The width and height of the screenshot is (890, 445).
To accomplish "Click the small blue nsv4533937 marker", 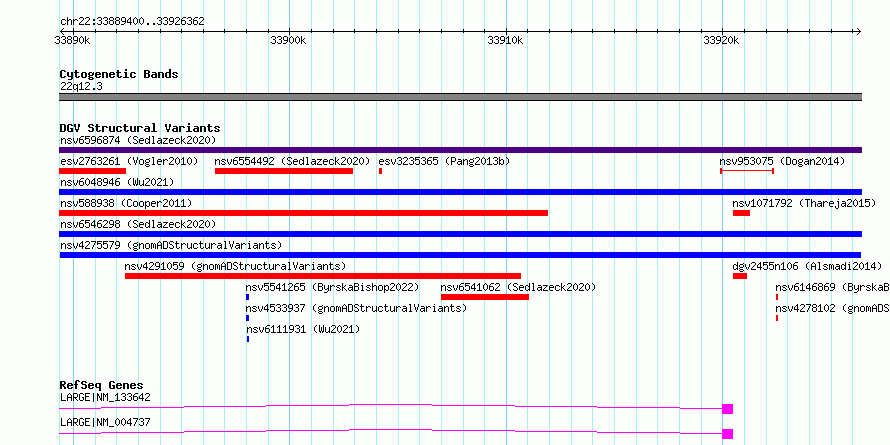I will 247,318.
